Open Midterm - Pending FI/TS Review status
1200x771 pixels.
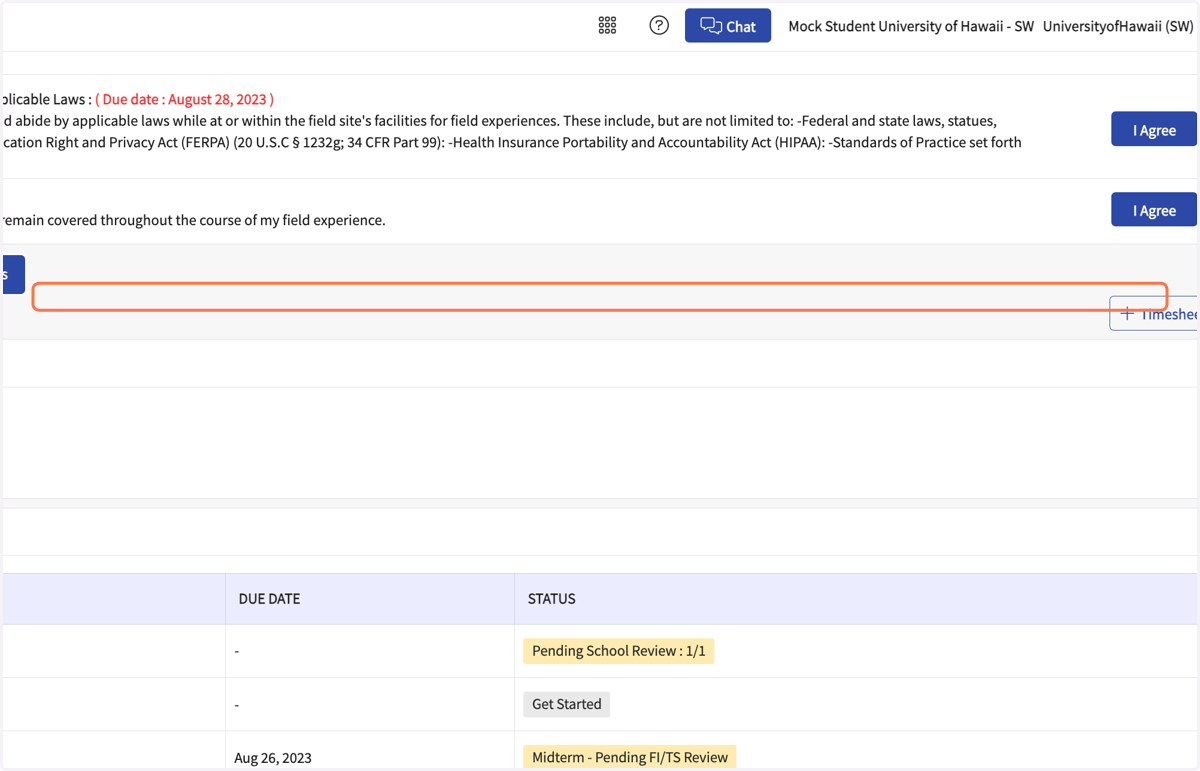629,757
